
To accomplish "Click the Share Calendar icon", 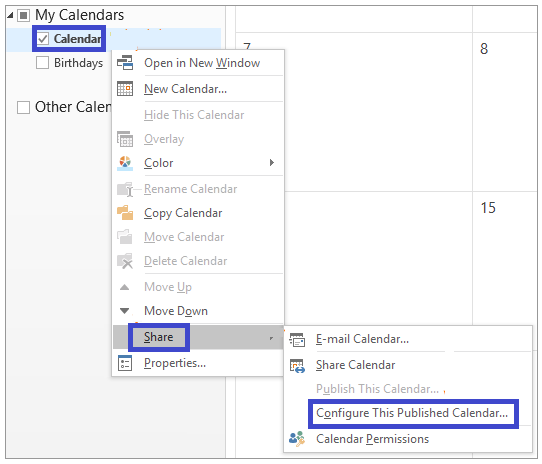I will [x=297, y=365].
